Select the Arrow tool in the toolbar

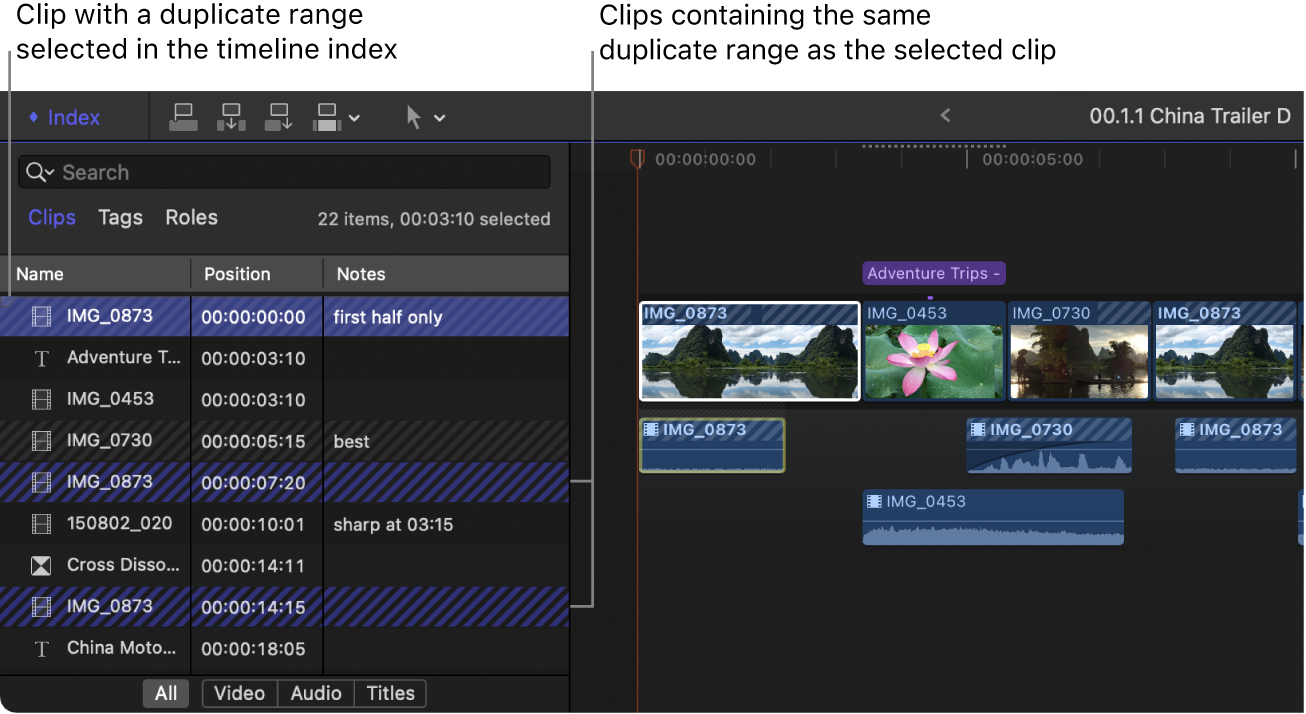[x=415, y=116]
